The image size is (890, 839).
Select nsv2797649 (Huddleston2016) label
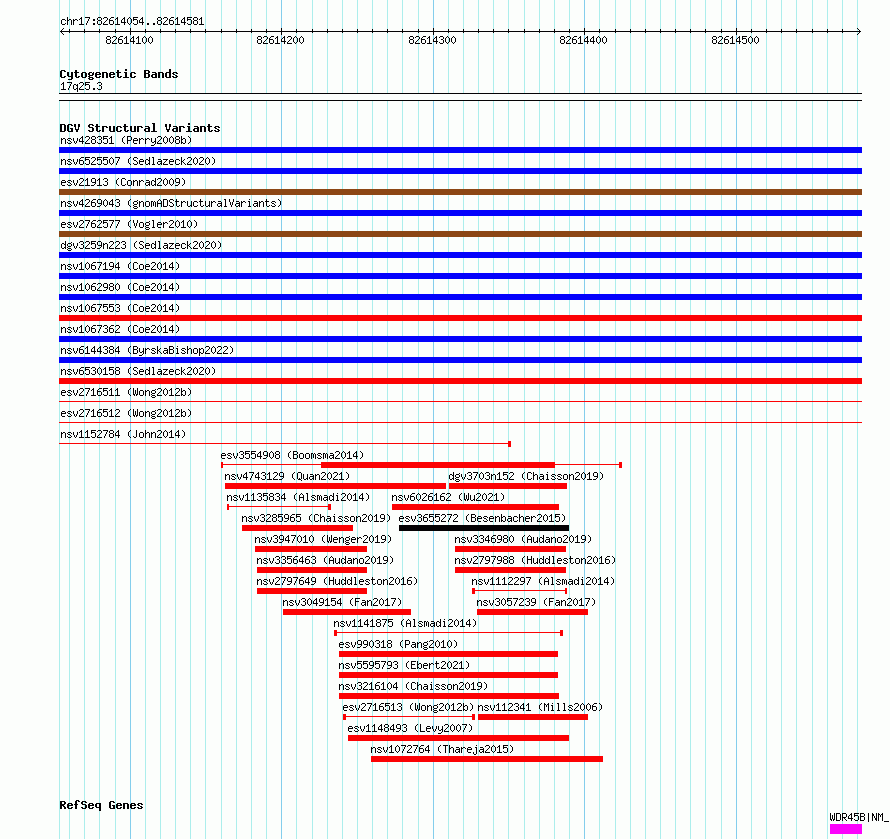[337, 581]
